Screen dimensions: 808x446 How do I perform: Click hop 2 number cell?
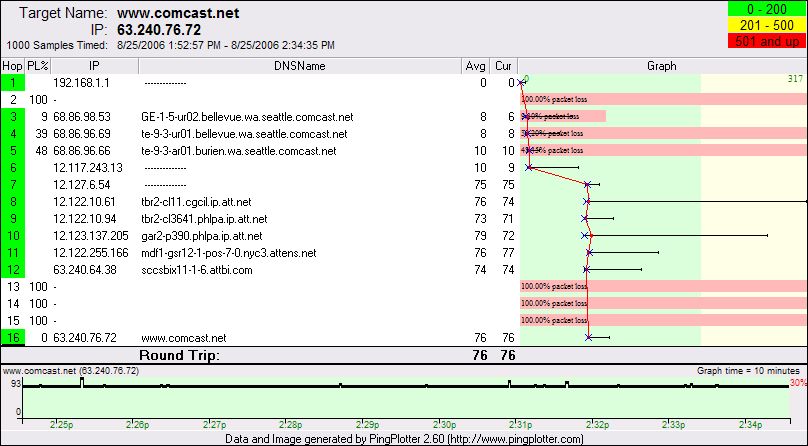(x=13, y=99)
